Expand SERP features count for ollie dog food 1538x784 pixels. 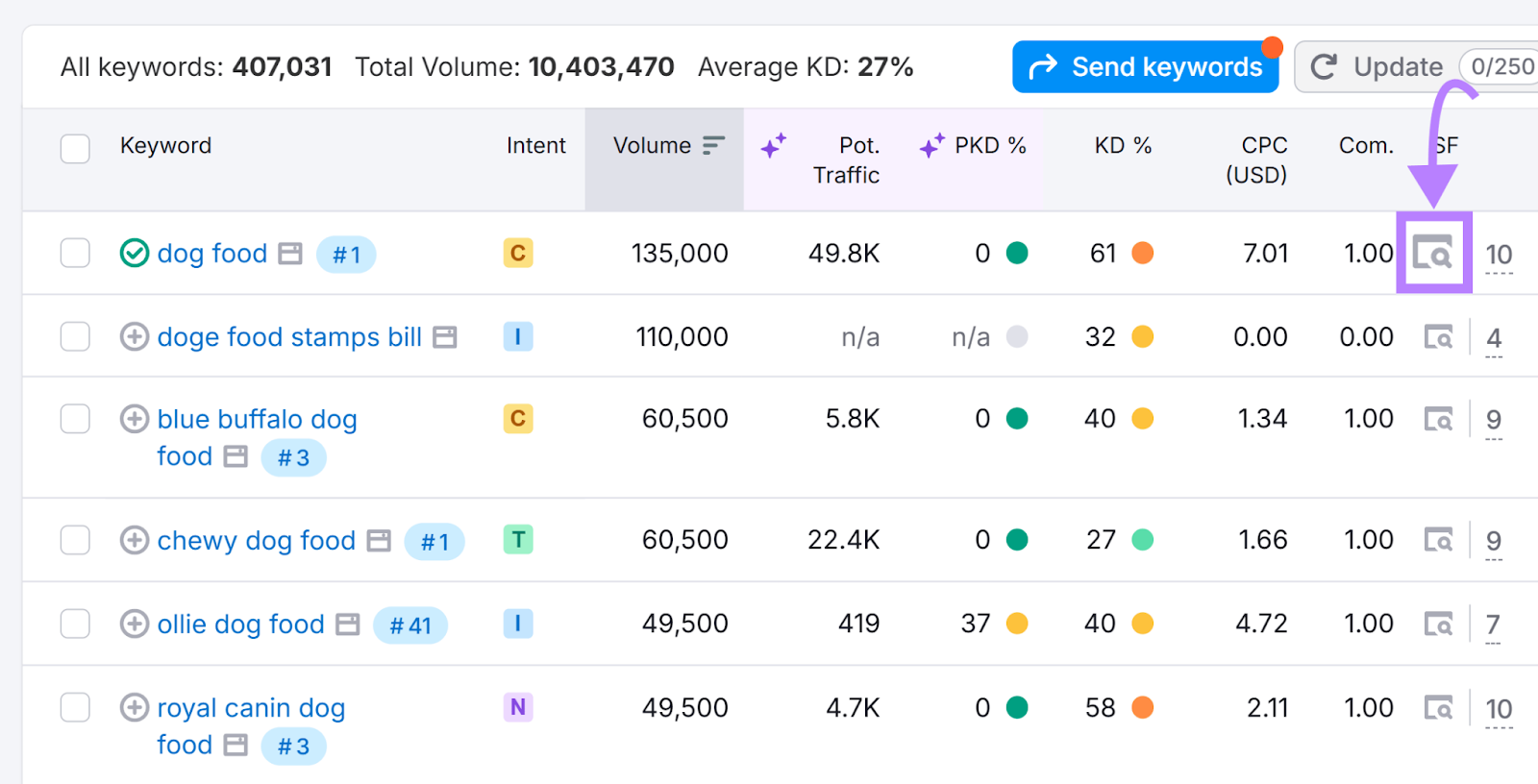tap(1493, 625)
